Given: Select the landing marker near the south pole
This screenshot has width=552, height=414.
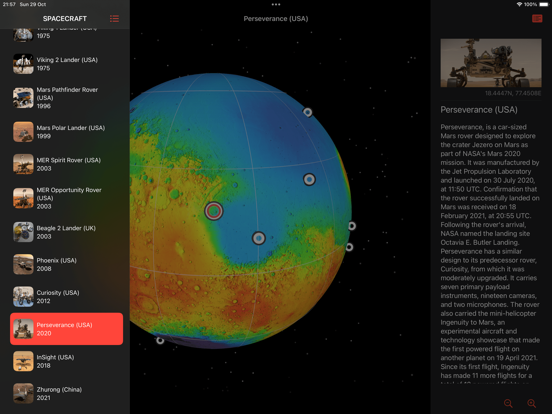Looking at the screenshot, I should pyautogui.click(x=160, y=340).
